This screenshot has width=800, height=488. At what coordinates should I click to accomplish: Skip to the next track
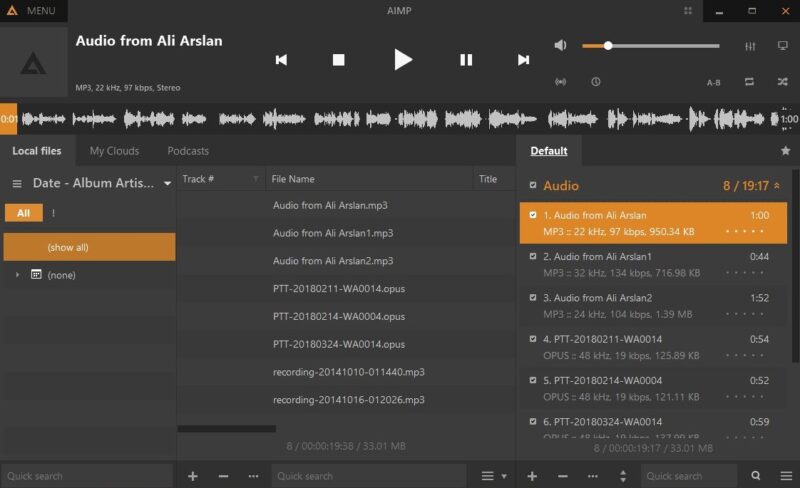click(523, 60)
